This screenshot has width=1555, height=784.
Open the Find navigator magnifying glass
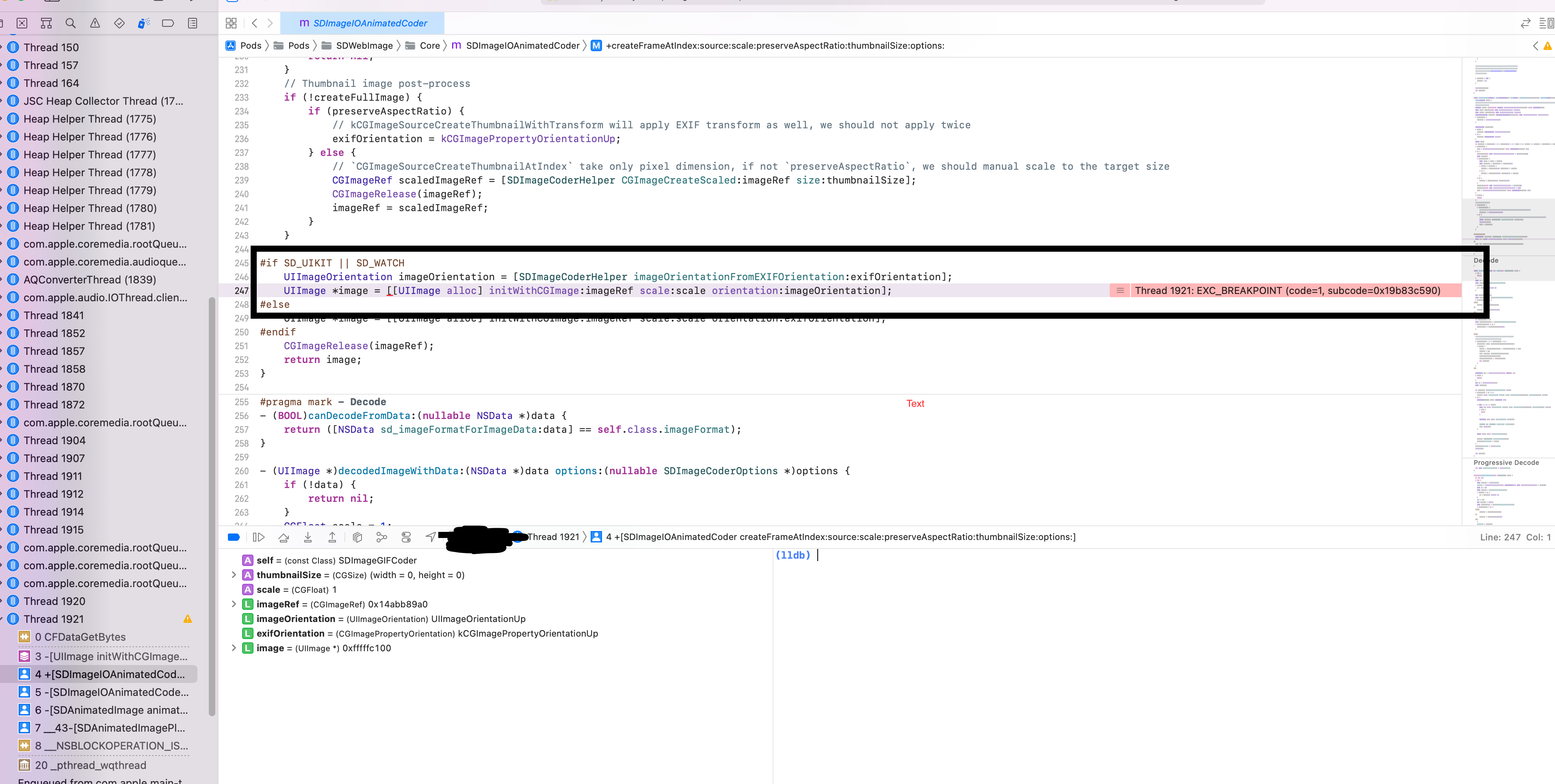point(71,24)
